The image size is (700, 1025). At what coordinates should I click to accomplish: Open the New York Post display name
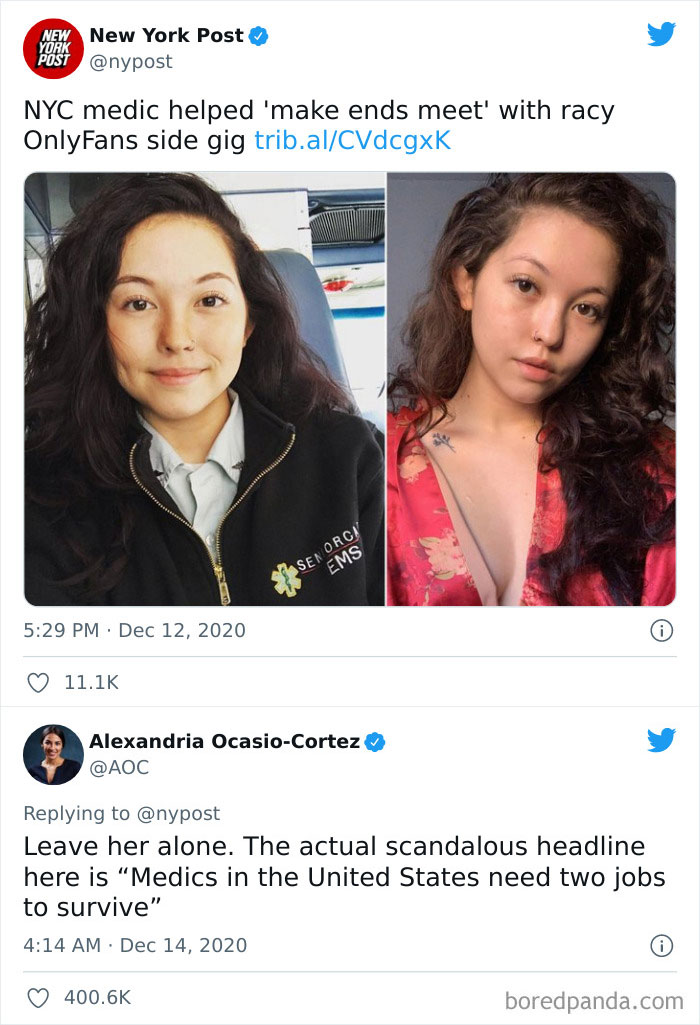[167, 35]
